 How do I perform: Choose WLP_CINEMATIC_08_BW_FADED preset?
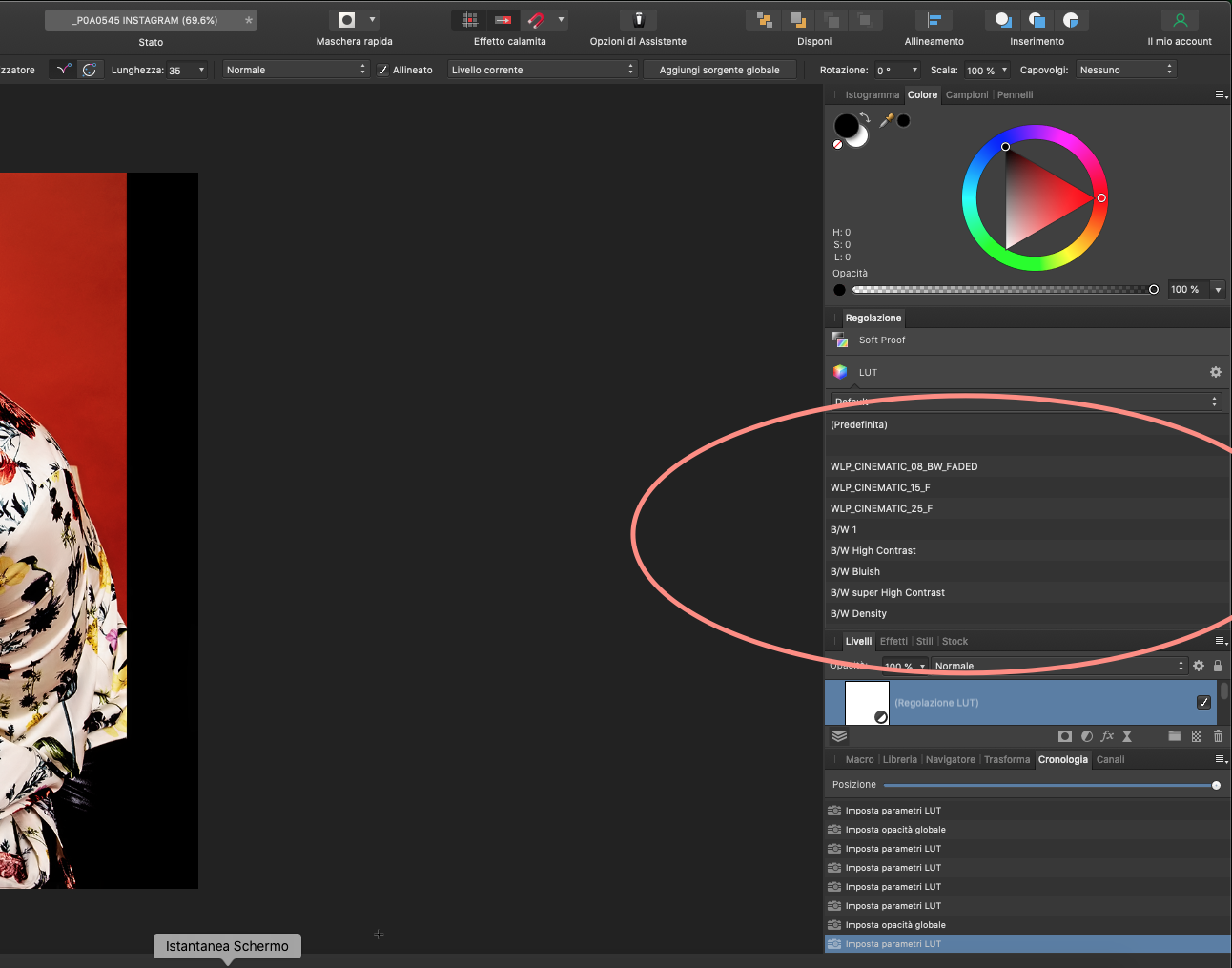coord(1028,466)
